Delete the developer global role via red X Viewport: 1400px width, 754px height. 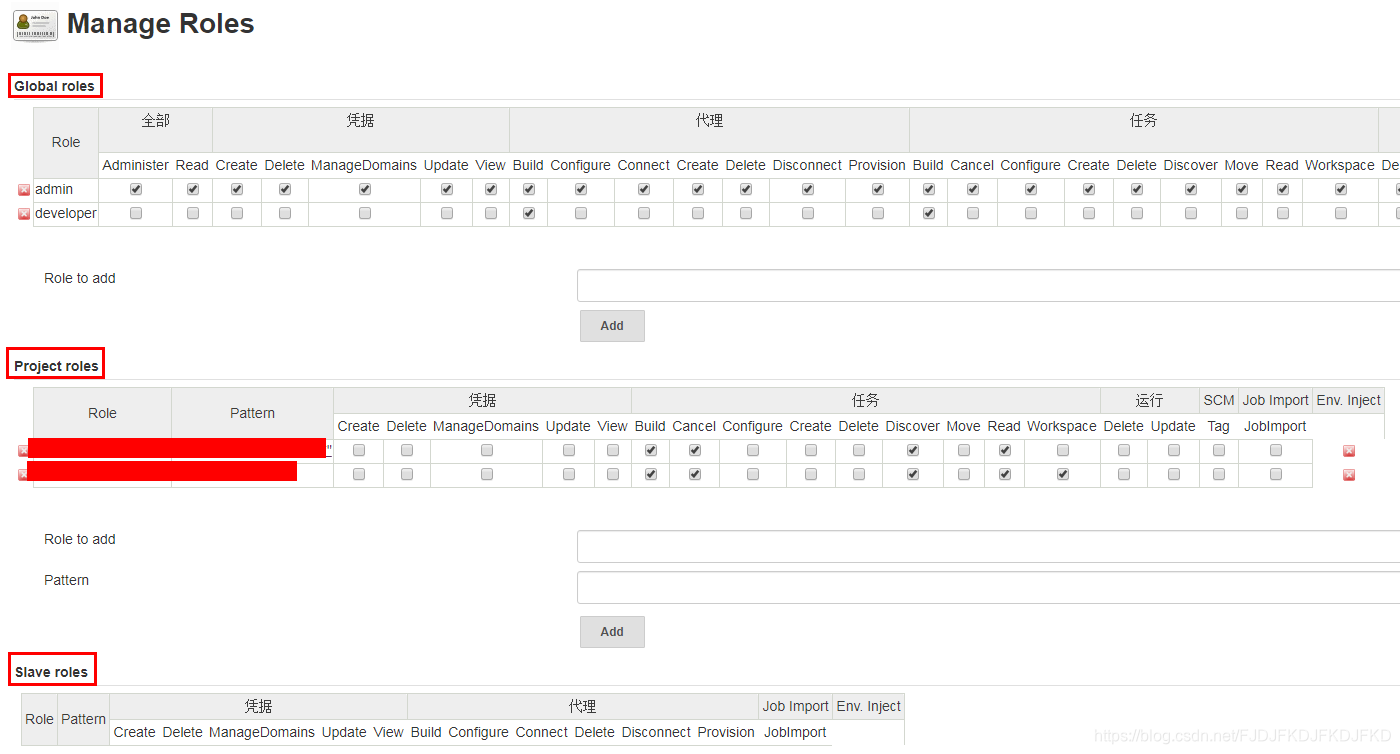tap(24, 214)
